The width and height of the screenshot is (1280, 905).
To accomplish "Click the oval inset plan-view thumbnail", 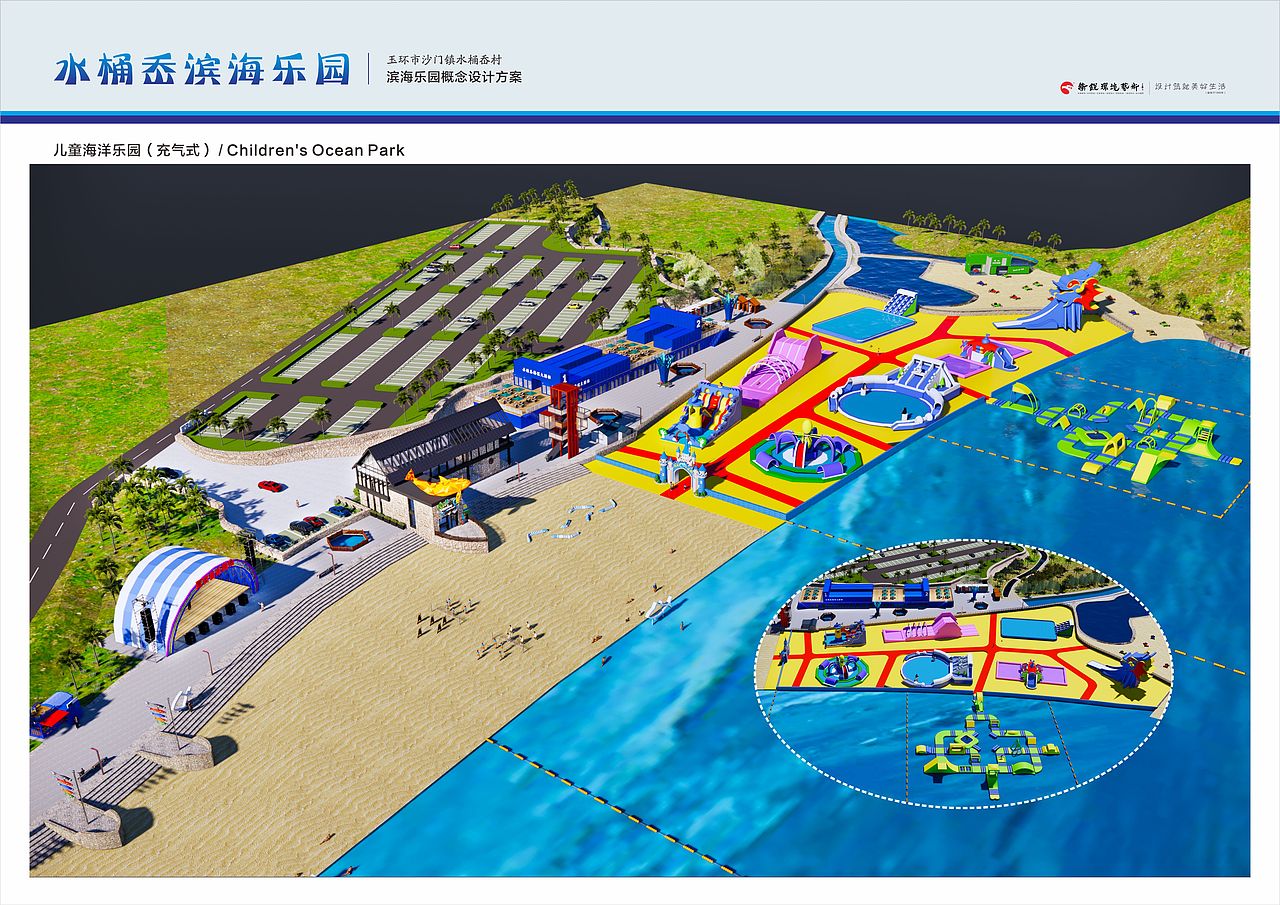I will click(x=964, y=675).
